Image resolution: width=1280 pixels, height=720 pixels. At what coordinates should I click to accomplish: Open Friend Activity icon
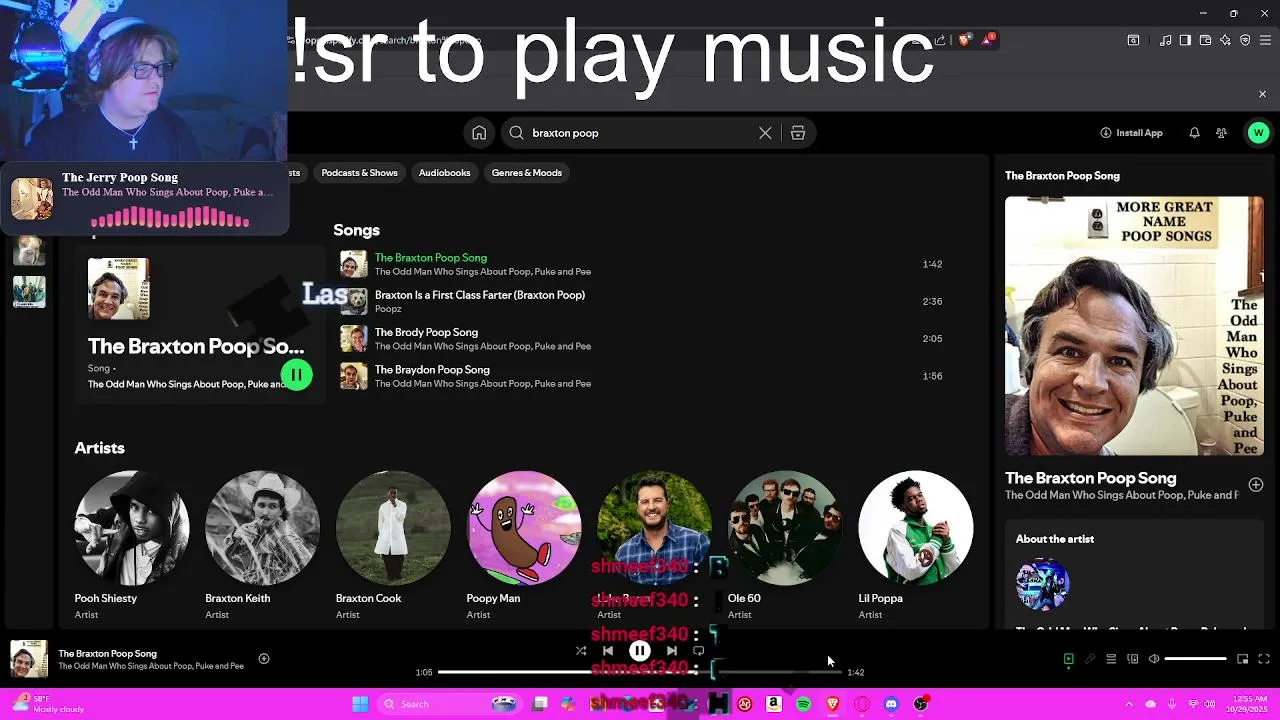(1221, 133)
